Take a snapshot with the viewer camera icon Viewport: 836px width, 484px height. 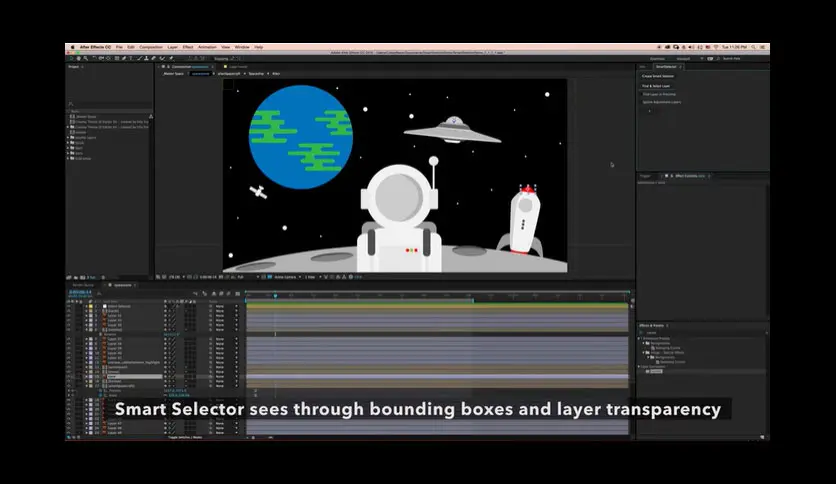[x=221, y=277]
